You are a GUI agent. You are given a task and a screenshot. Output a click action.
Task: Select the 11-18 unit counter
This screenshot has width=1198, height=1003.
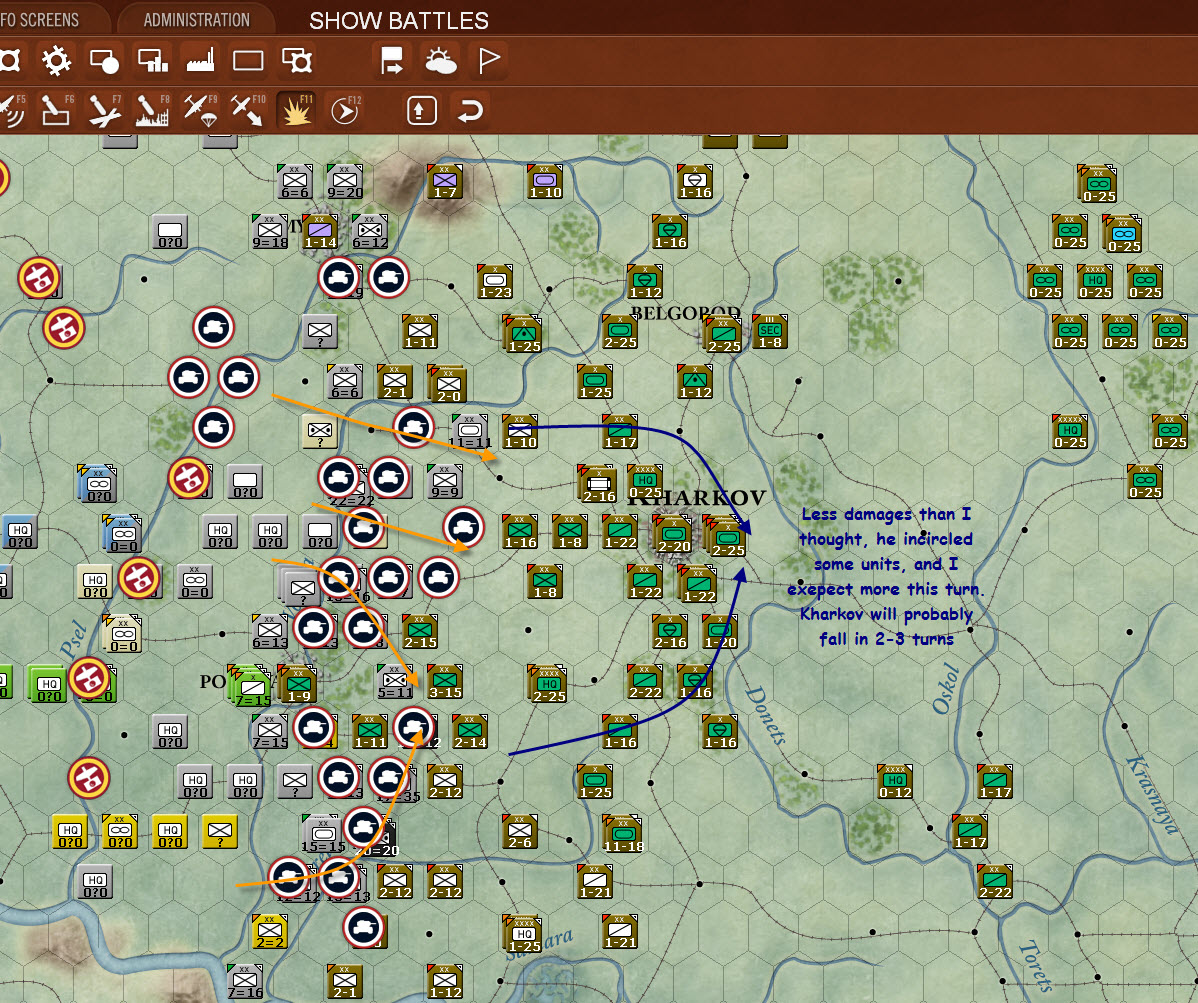623,833
